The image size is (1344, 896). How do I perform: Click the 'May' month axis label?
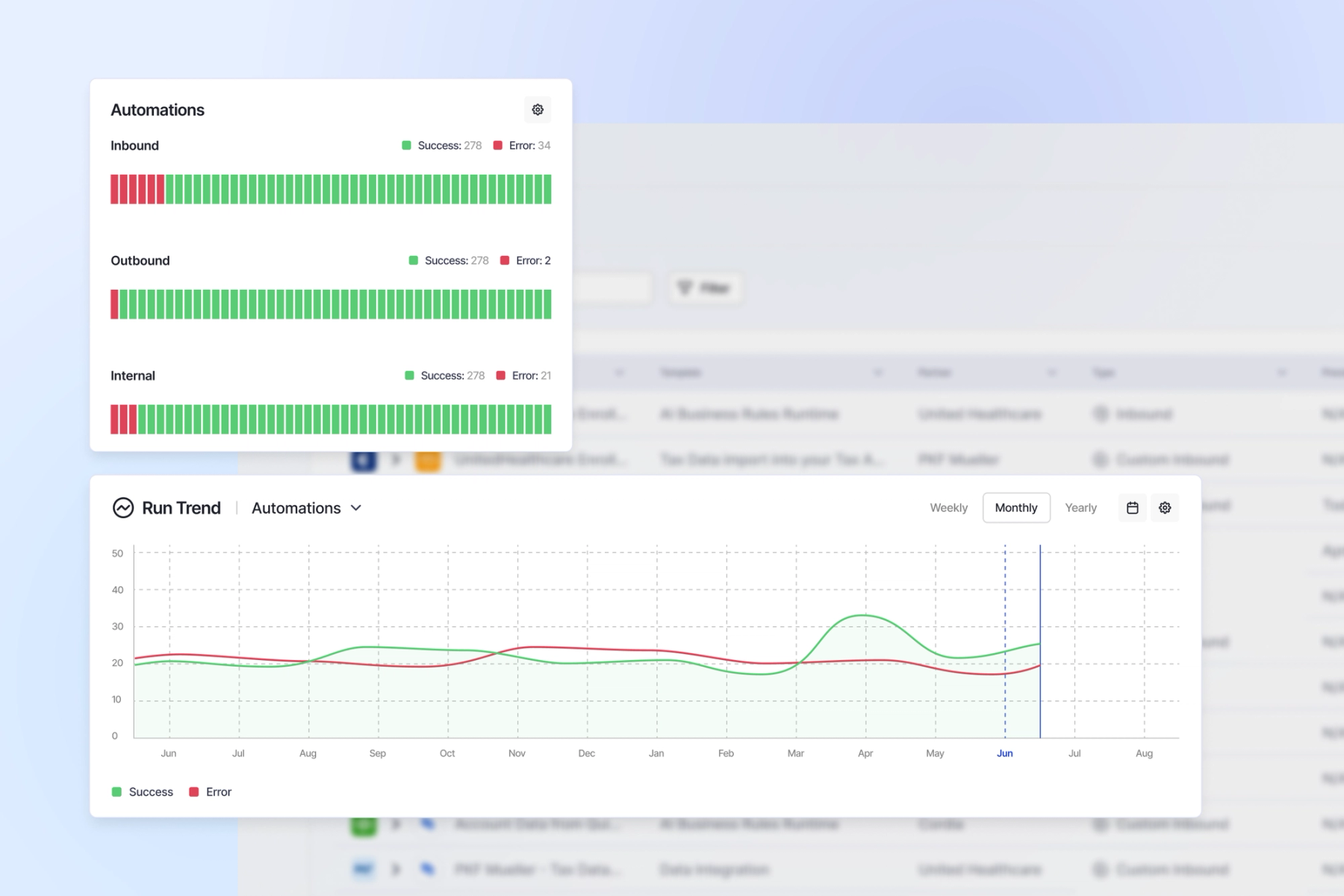(935, 753)
